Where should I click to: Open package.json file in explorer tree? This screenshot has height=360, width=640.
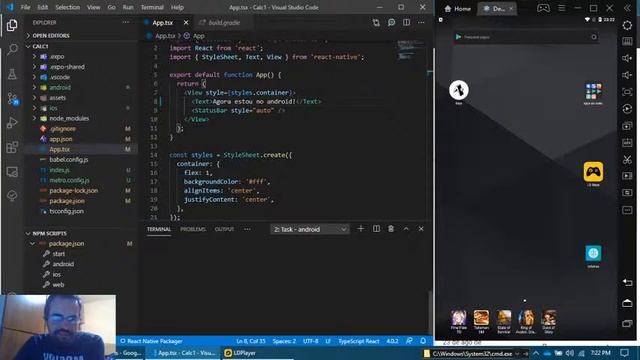point(67,201)
